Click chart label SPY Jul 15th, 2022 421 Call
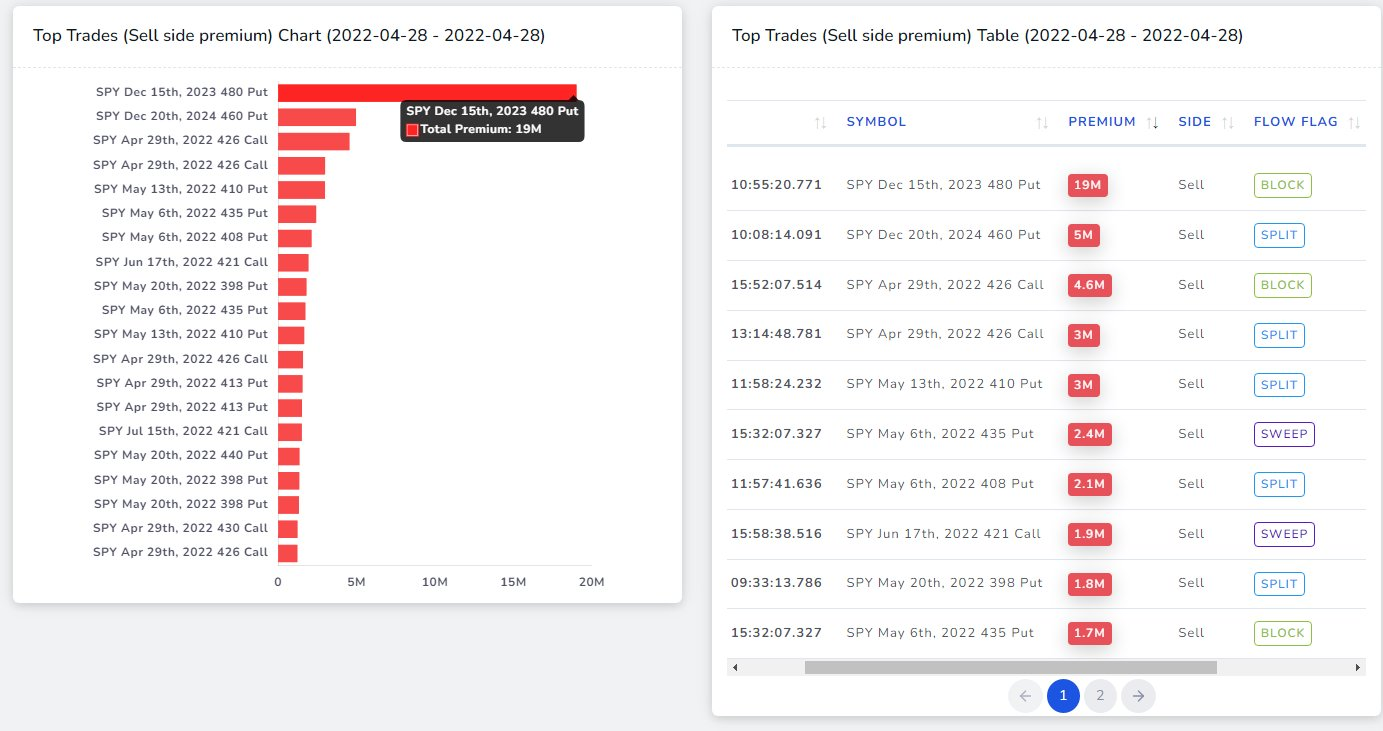This screenshot has height=731, width=1383. click(183, 431)
